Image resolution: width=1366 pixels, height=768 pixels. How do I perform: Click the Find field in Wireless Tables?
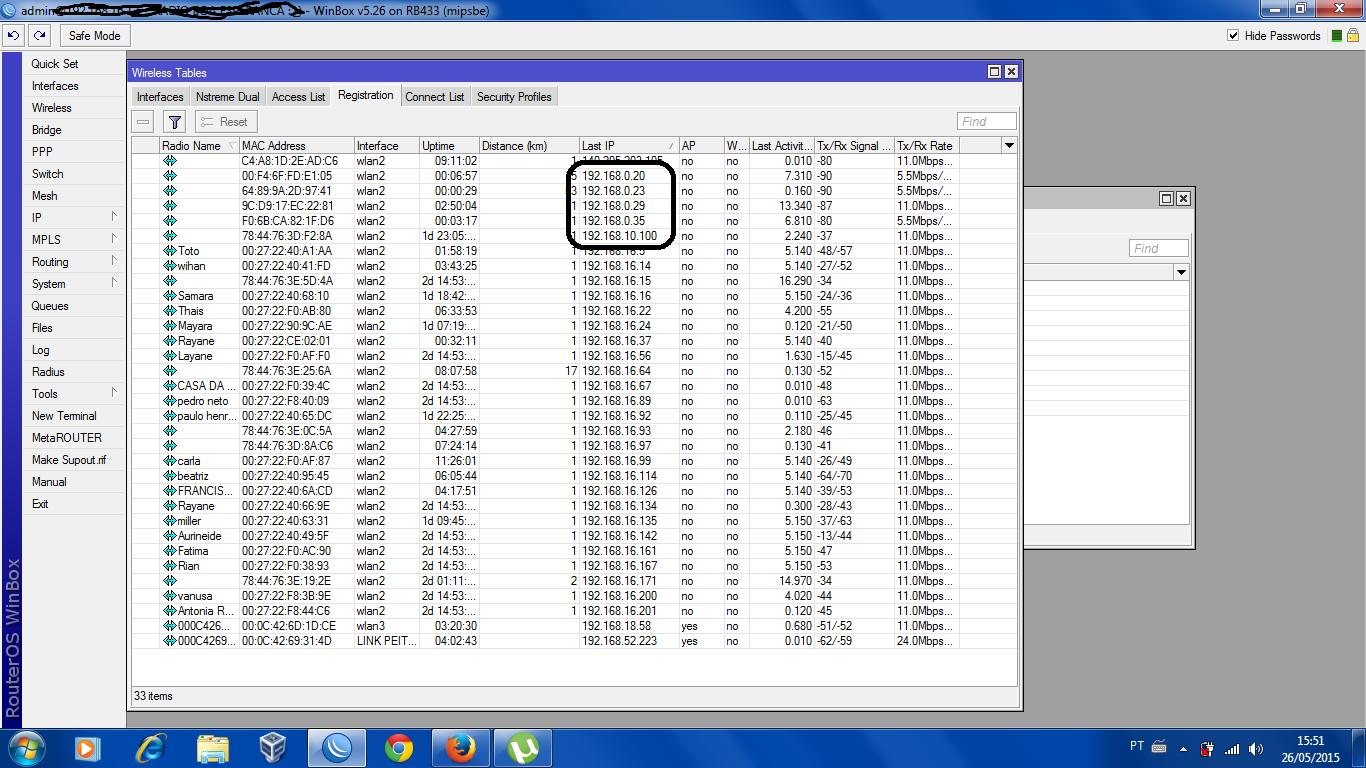[x=987, y=122]
